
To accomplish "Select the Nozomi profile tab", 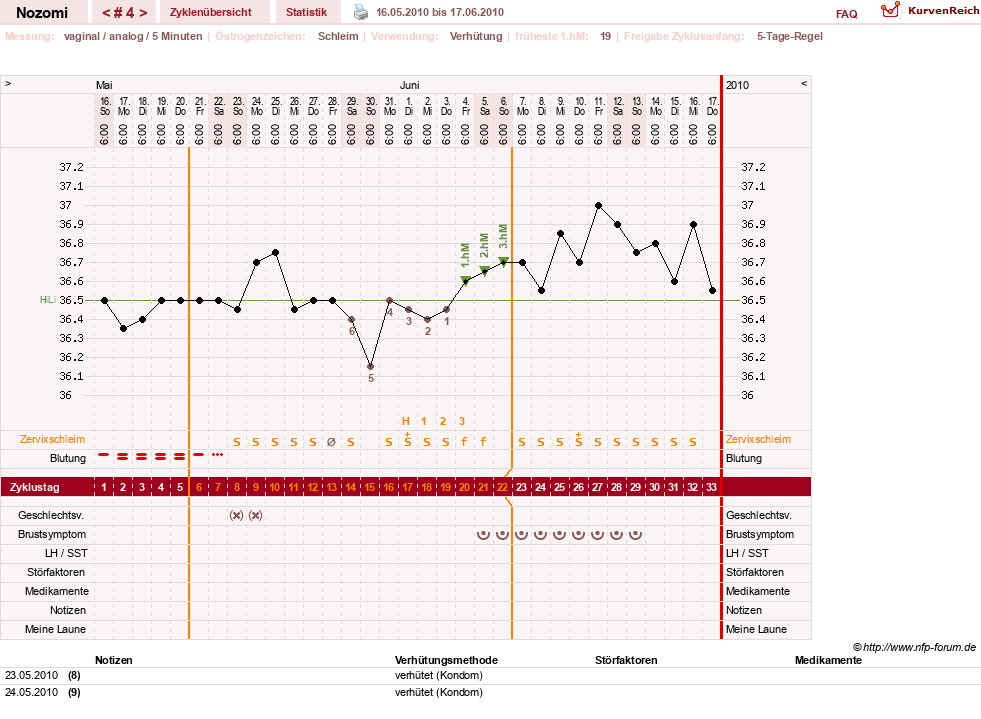I will pos(42,12).
